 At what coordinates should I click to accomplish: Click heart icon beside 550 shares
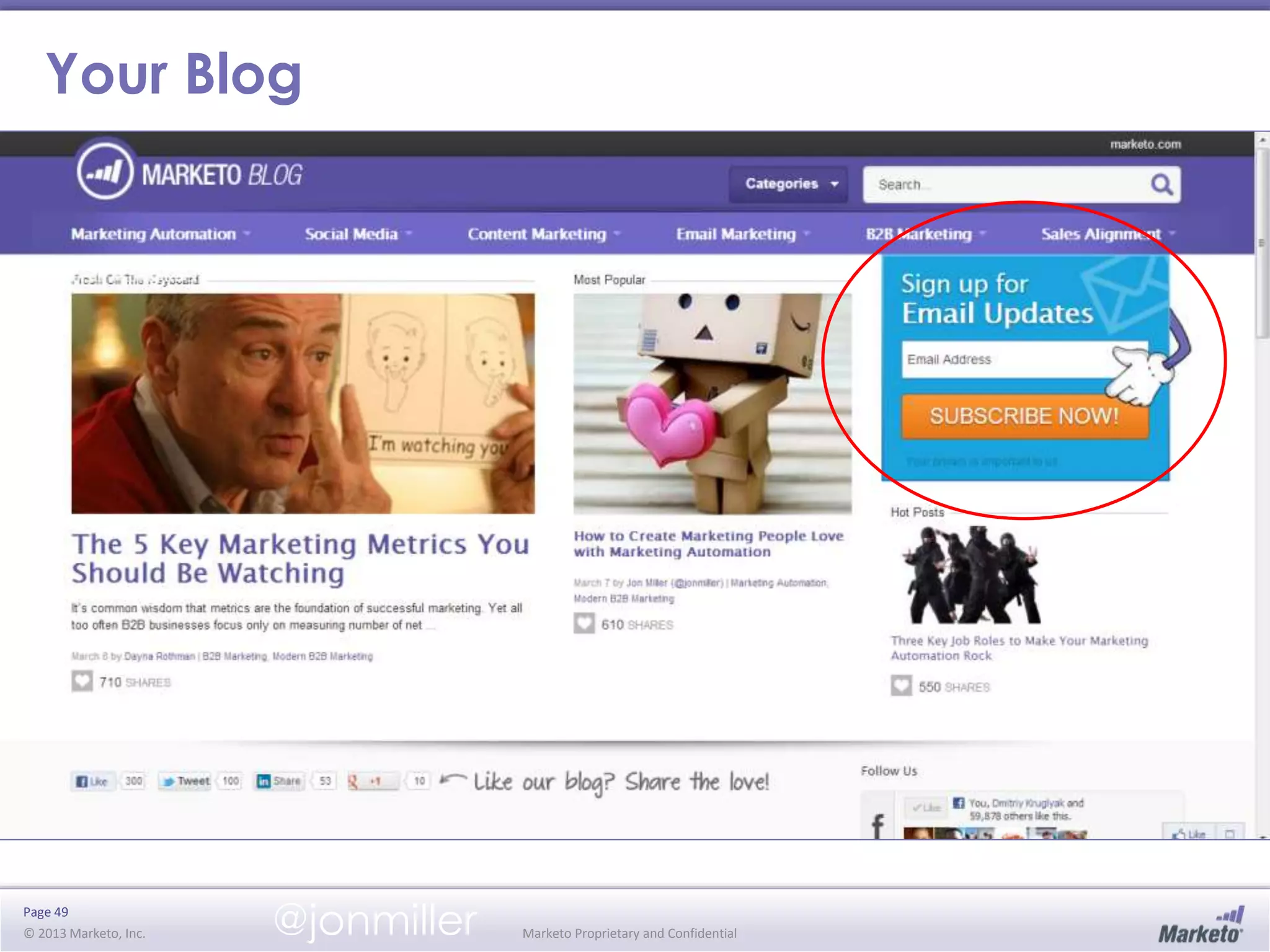click(902, 686)
